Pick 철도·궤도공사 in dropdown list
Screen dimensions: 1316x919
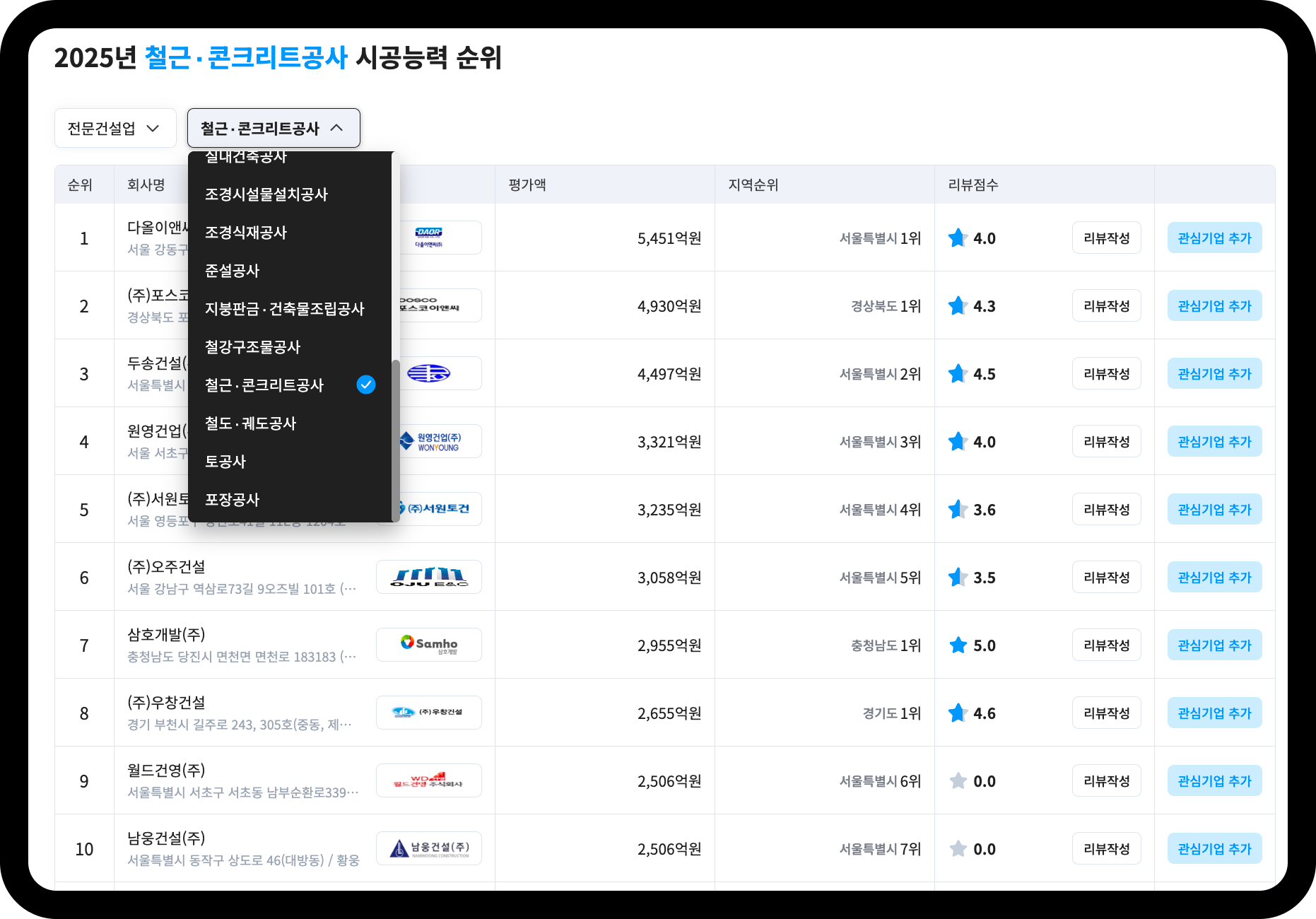coord(290,423)
